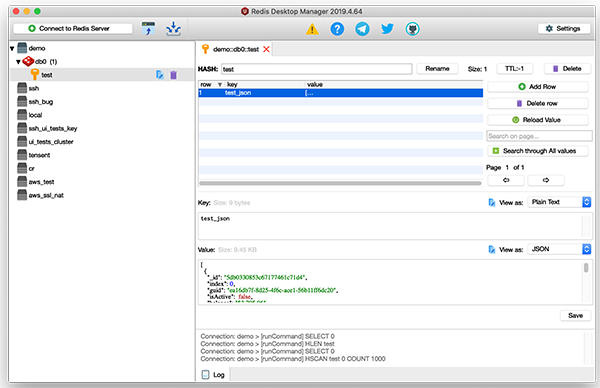This screenshot has height=388, width=600.
Task: Click Delete row button
Action: click(x=538, y=103)
